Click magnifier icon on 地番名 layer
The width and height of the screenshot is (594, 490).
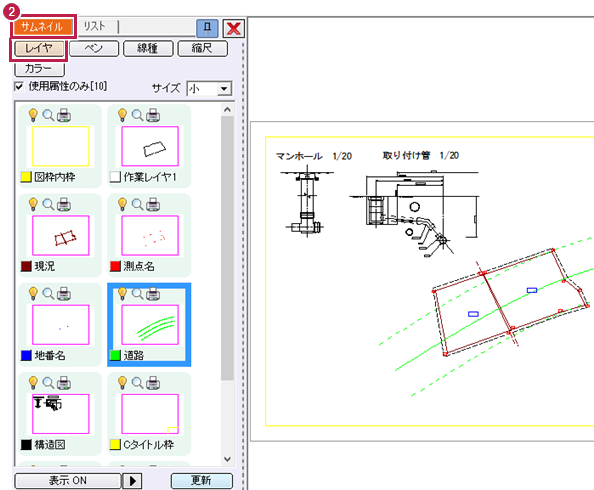pos(48,293)
